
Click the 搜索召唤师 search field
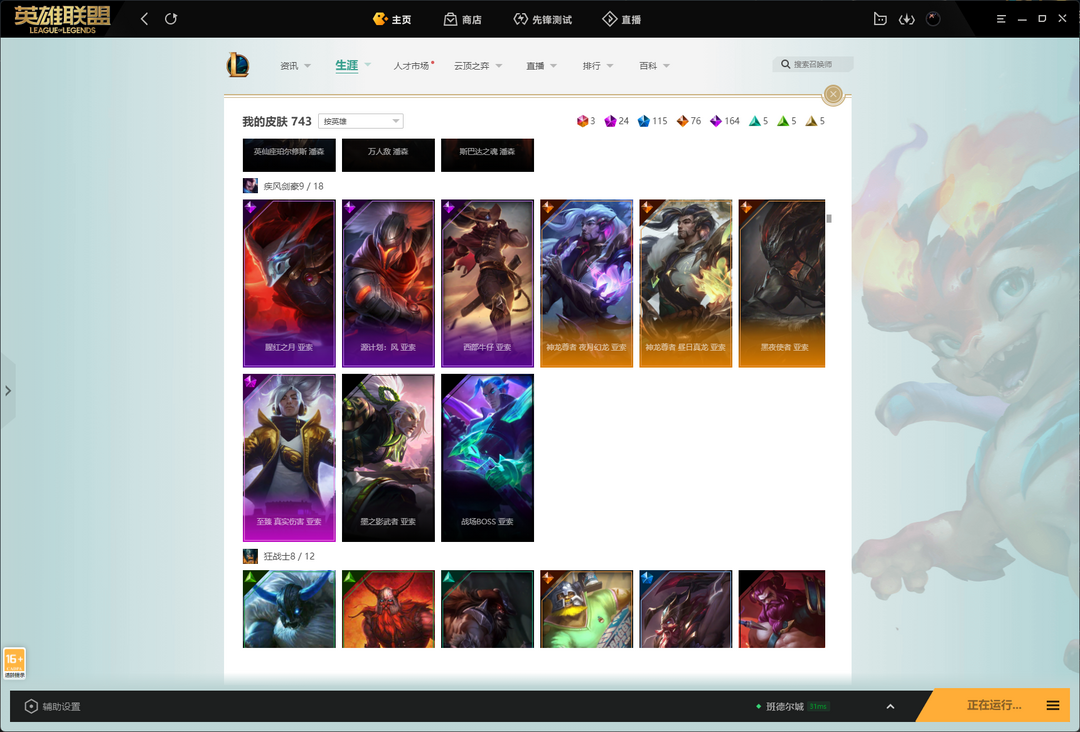pyautogui.click(x=813, y=64)
